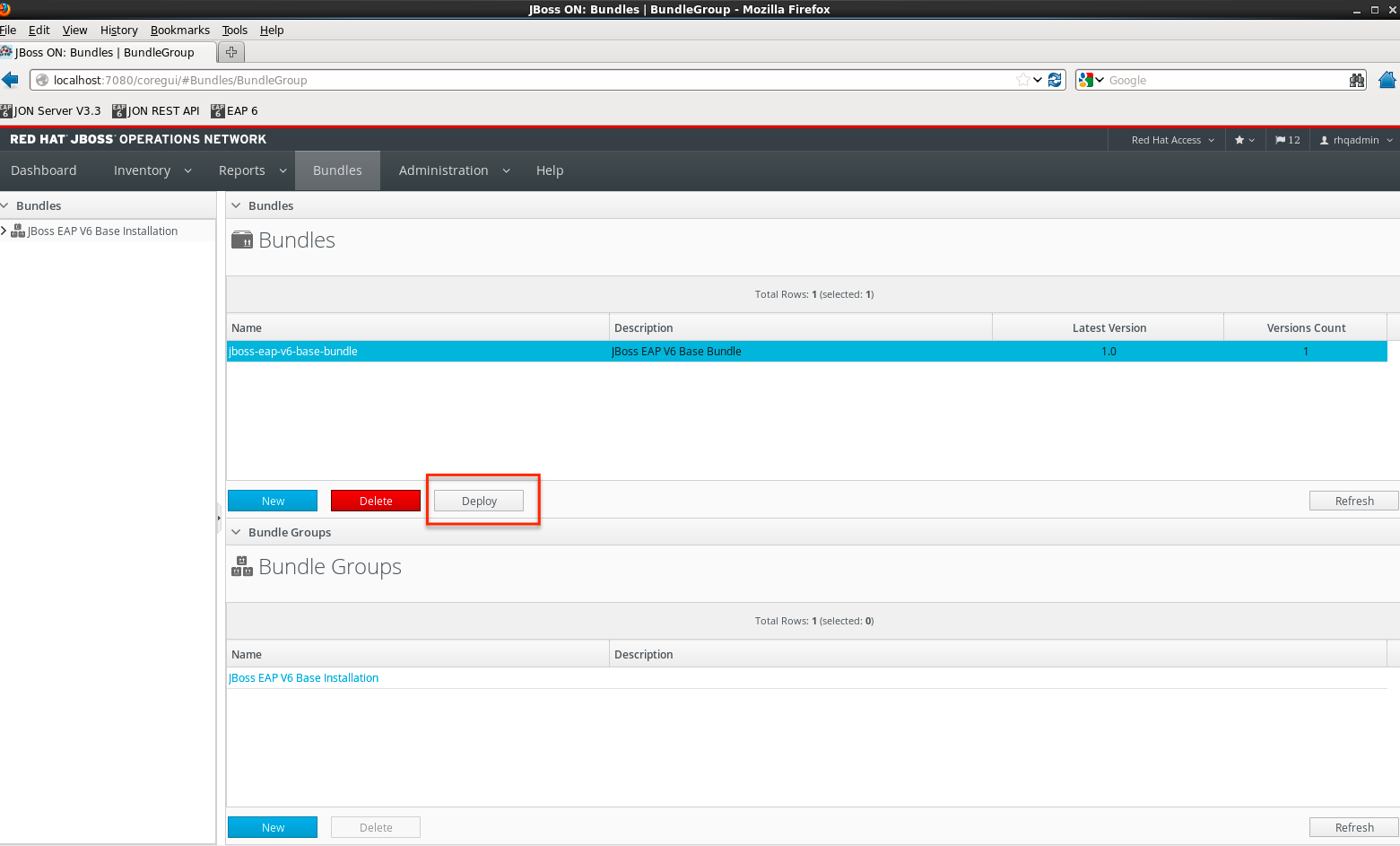This screenshot has height=846, width=1400.
Task: Click the Deploy button
Action: [x=479, y=501]
